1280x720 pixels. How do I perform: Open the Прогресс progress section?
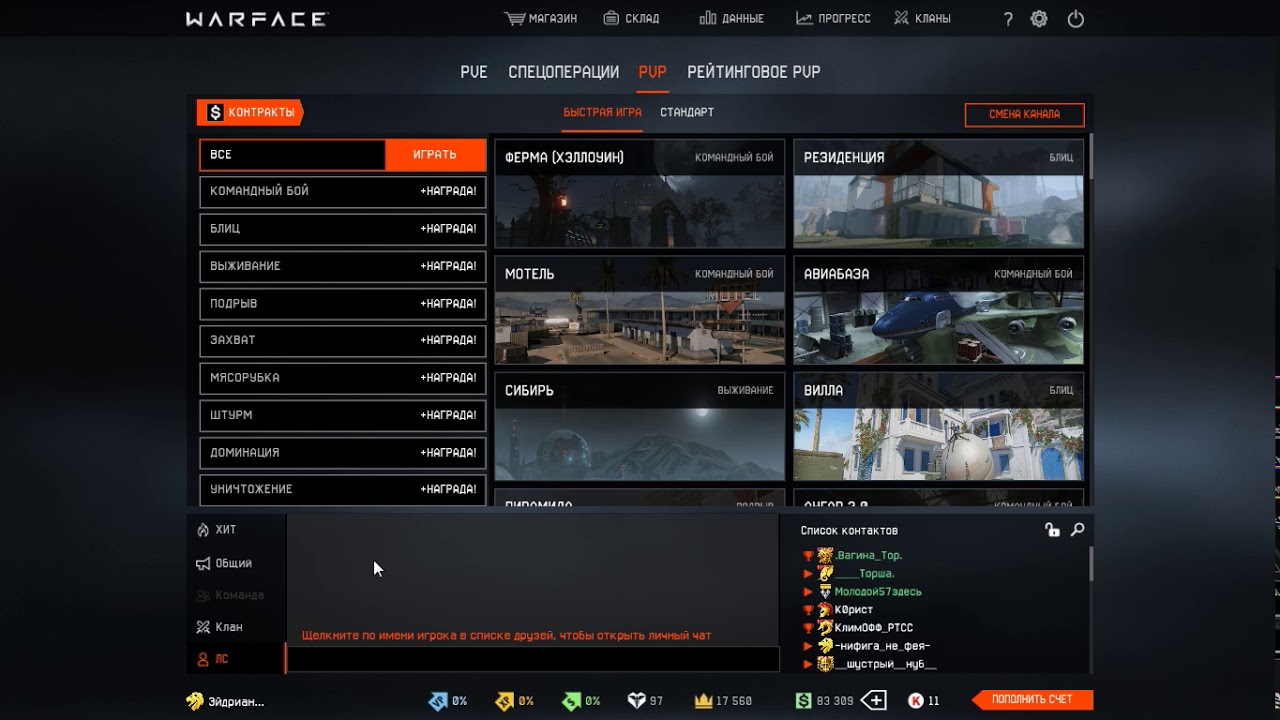(x=833, y=18)
